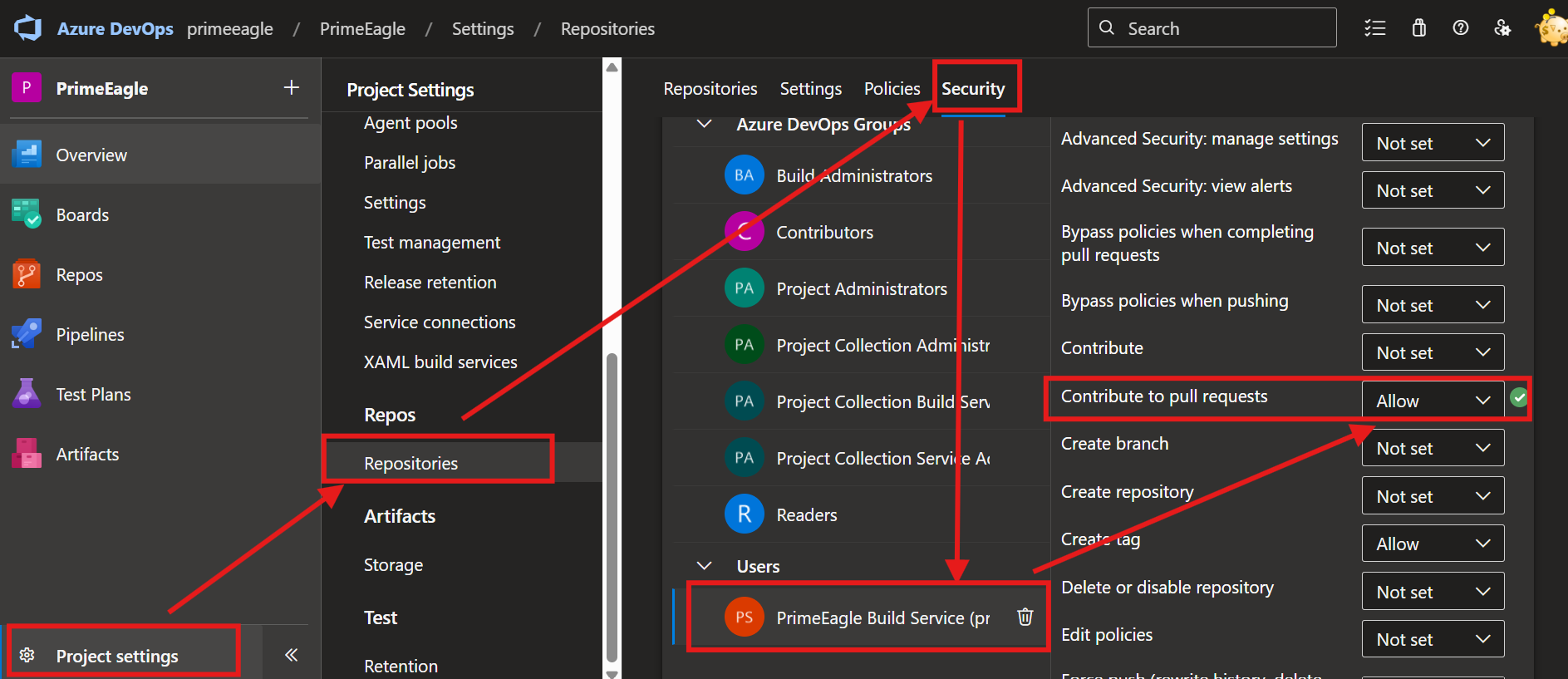Open Boards in the left sidebar

pyautogui.click(x=160, y=214)
